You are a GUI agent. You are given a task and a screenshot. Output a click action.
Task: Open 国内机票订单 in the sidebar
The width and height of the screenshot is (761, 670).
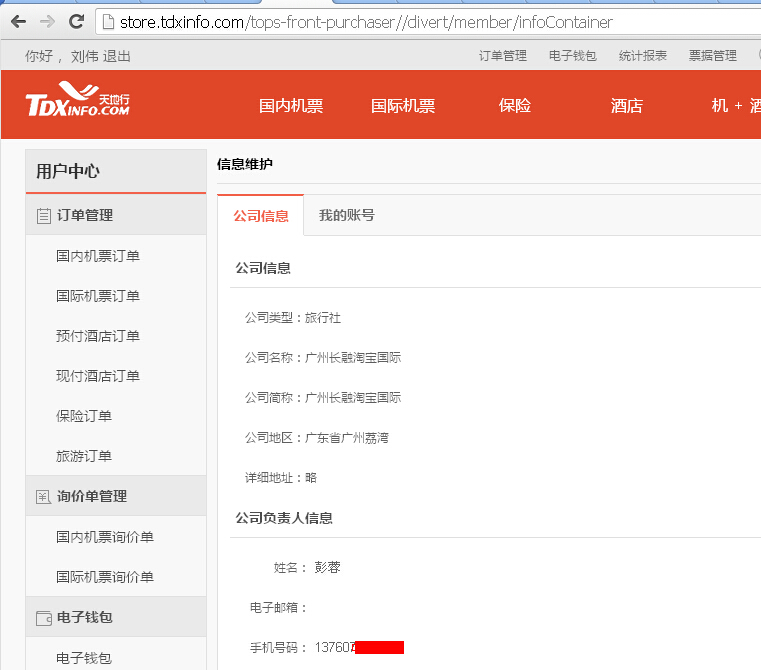pyautogui.click(x=98, y=256)
